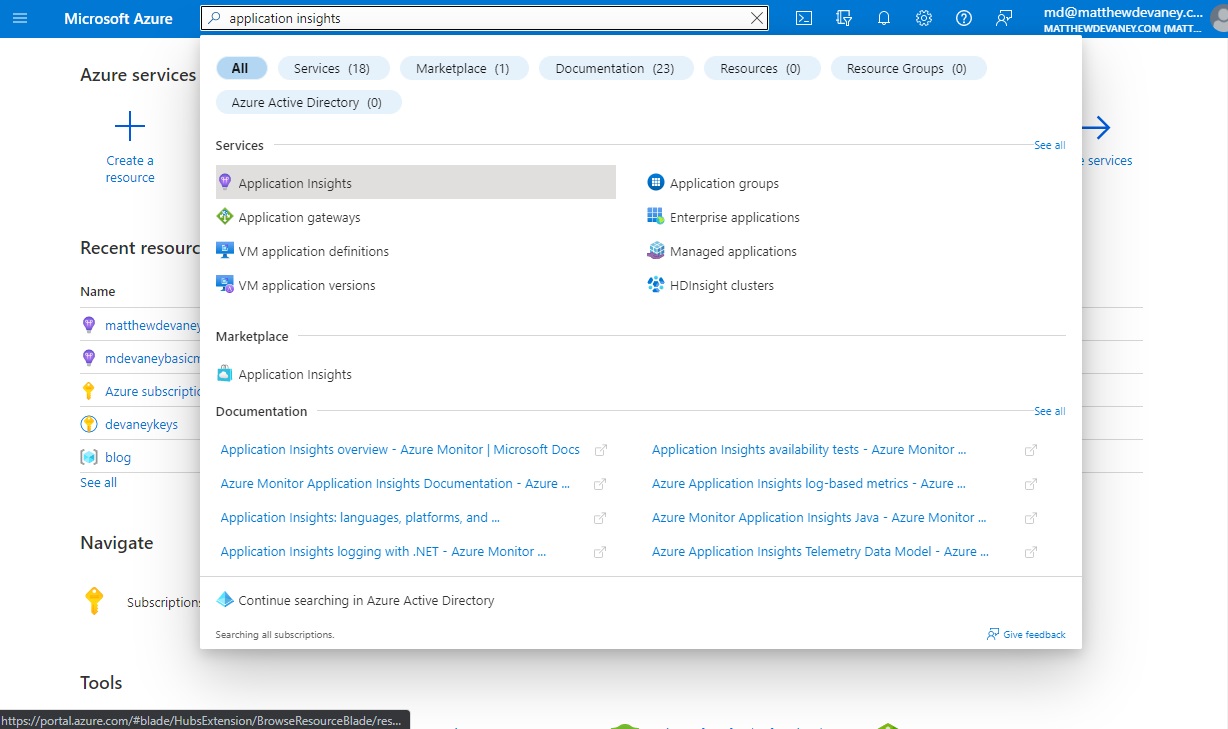The width and height of the screenshot is (1228, 729).
Task: Select the Services (18) filter tab
Action: coord(331,68)
